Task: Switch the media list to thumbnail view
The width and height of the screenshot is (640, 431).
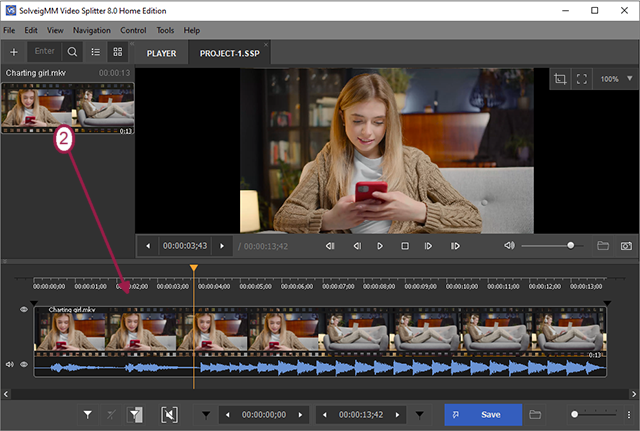Action: pyautogui.click(x=117, y=51)
